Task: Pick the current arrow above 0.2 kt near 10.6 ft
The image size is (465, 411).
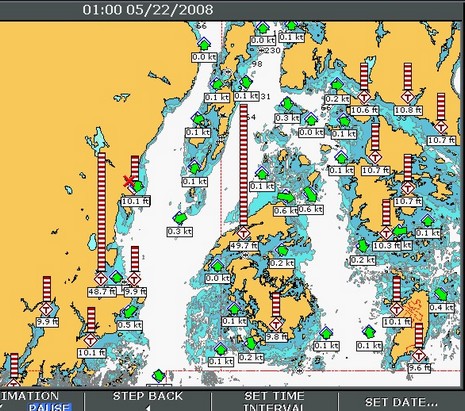Action: pyautogui.click(x=337, y=85)
